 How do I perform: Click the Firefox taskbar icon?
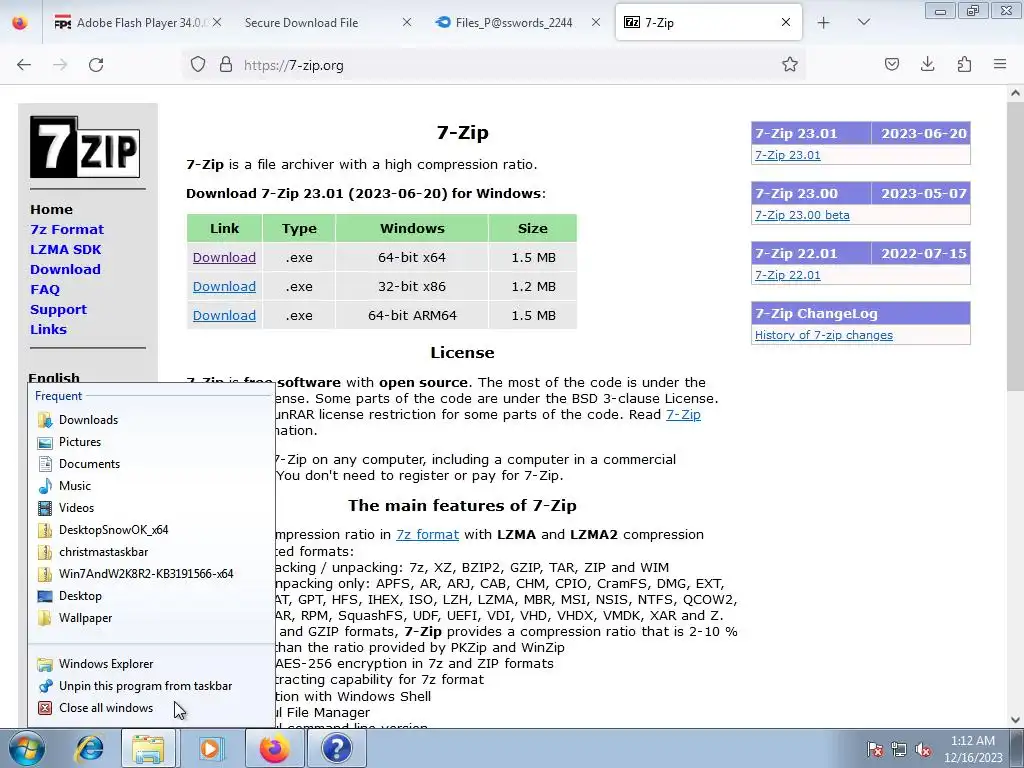click(x=274, y=748)
